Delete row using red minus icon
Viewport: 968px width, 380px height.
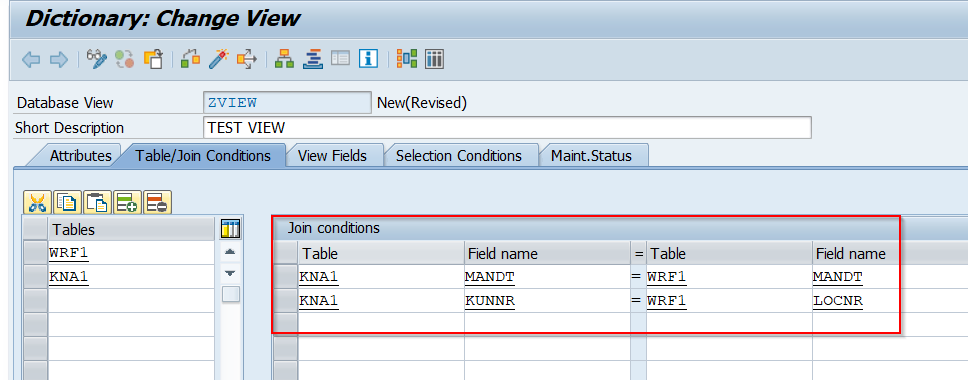tap(158, 202)
